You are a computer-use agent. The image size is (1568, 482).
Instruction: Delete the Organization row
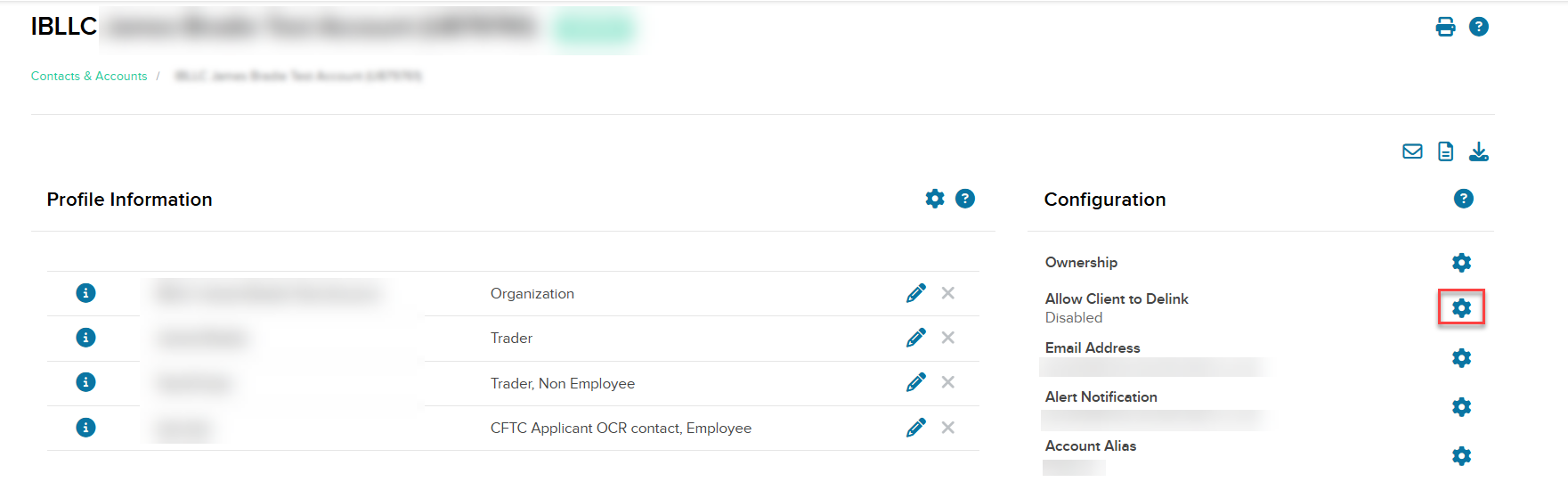[x=948, y=293]
